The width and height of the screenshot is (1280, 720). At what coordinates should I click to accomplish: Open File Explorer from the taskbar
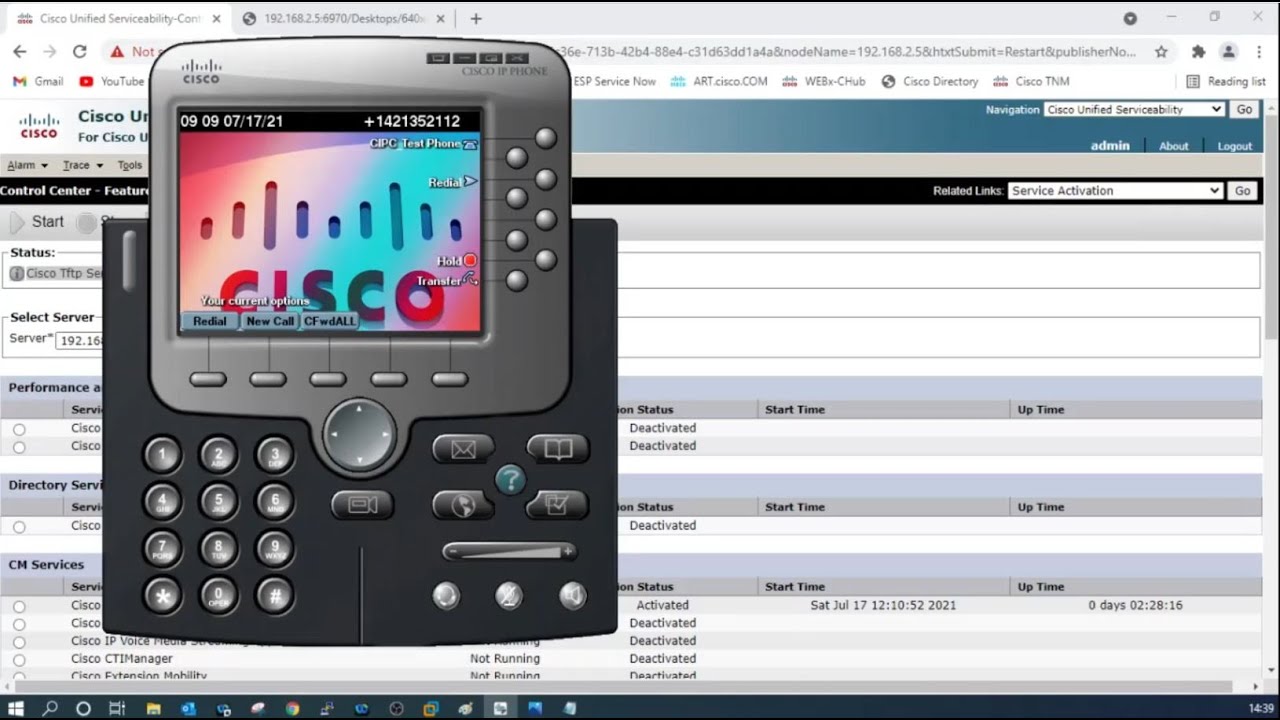[153, 708]
